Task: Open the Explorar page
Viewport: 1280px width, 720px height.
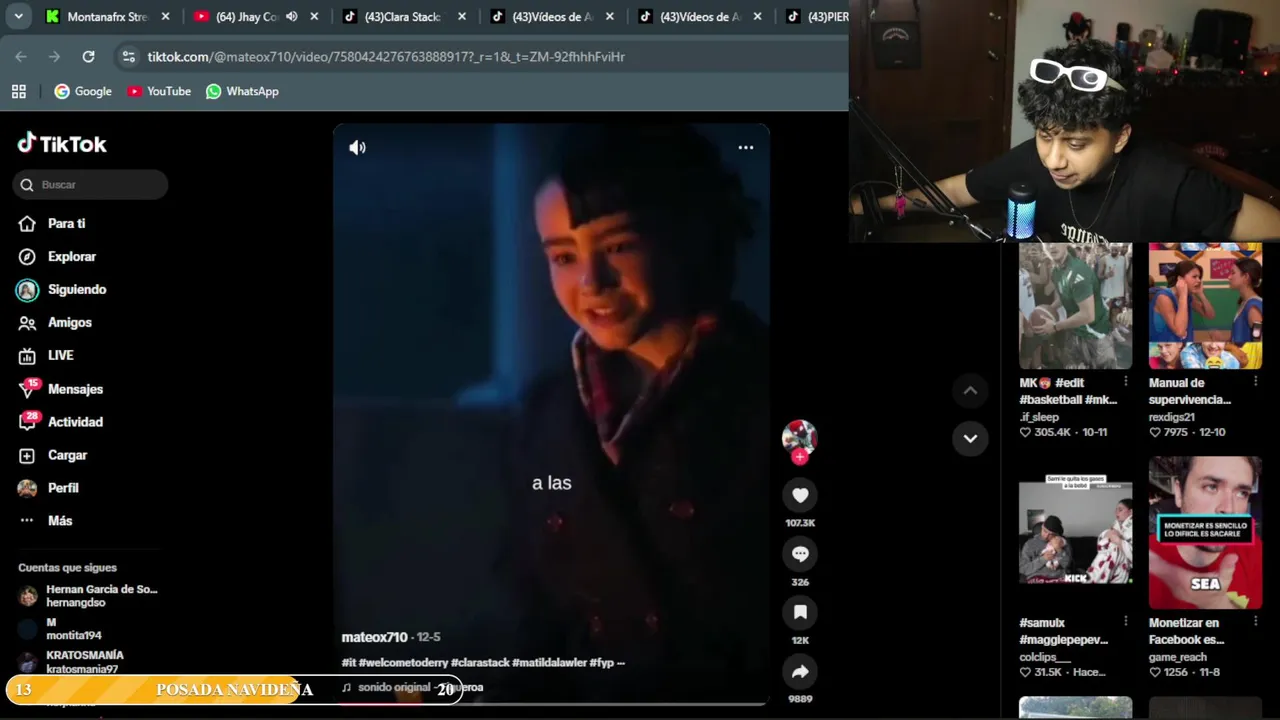Action: tap(58, 256)
